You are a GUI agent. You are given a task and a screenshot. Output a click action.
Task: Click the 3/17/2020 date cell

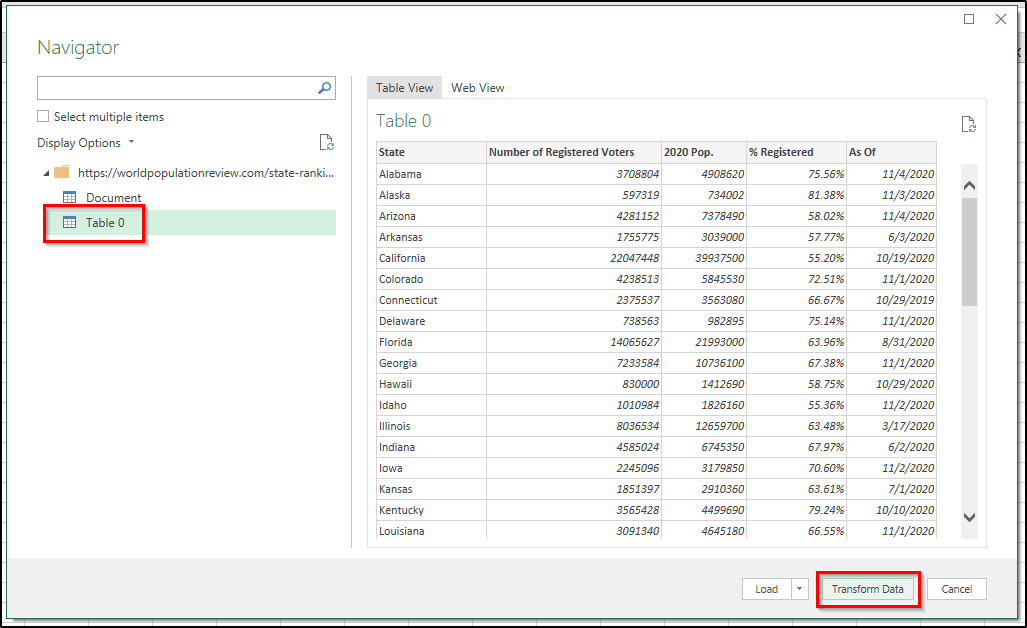(891, 426)
